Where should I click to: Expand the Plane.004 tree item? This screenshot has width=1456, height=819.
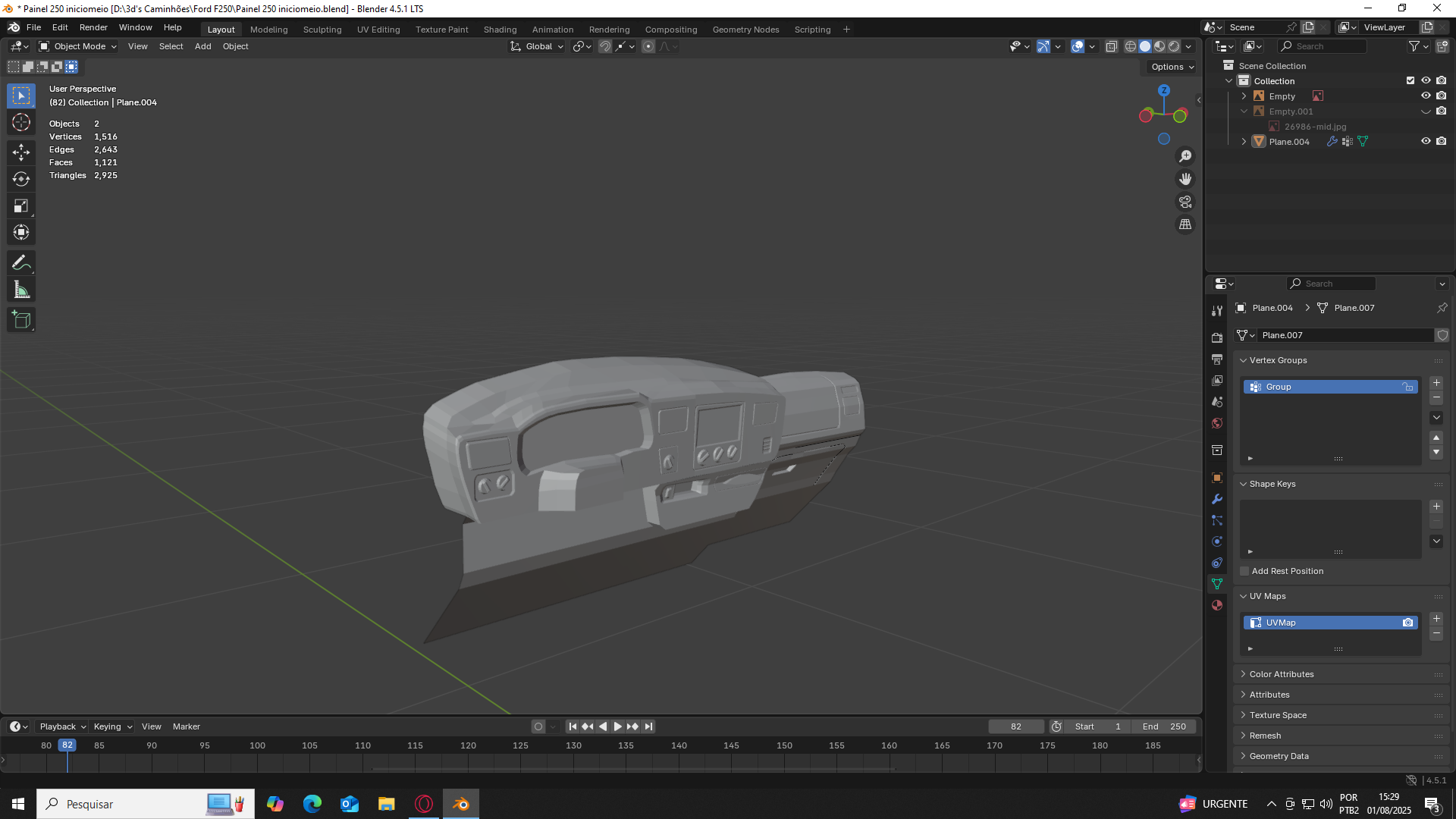(x=1244, y=141)
